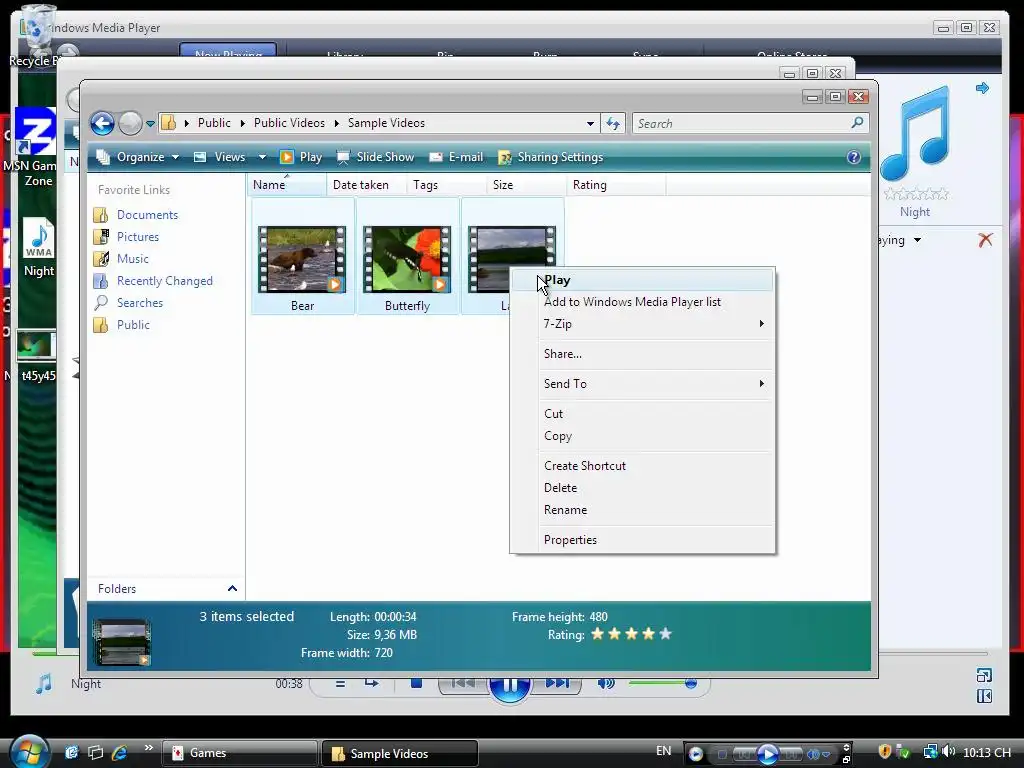Select the Butterfly video thumbnail
Screen dimensions: 1024x768
pyautogui.click(x=407, y=259)
